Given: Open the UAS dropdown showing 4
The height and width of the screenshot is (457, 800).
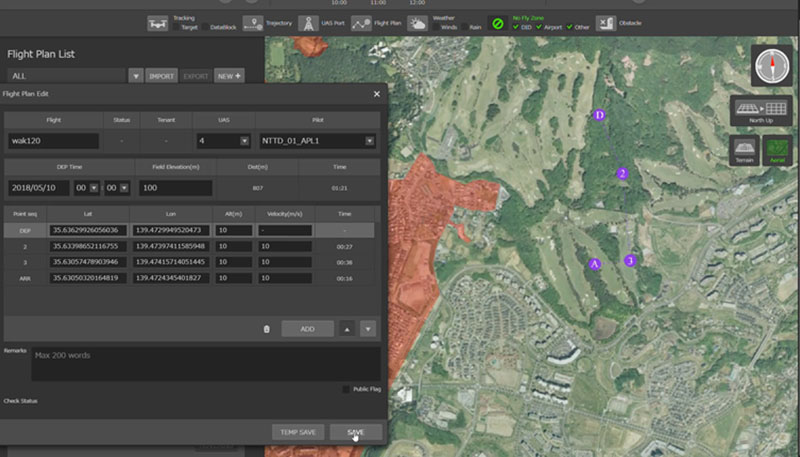Looking at the screenshot, I should pyautogui.click(x=223, y=142).
